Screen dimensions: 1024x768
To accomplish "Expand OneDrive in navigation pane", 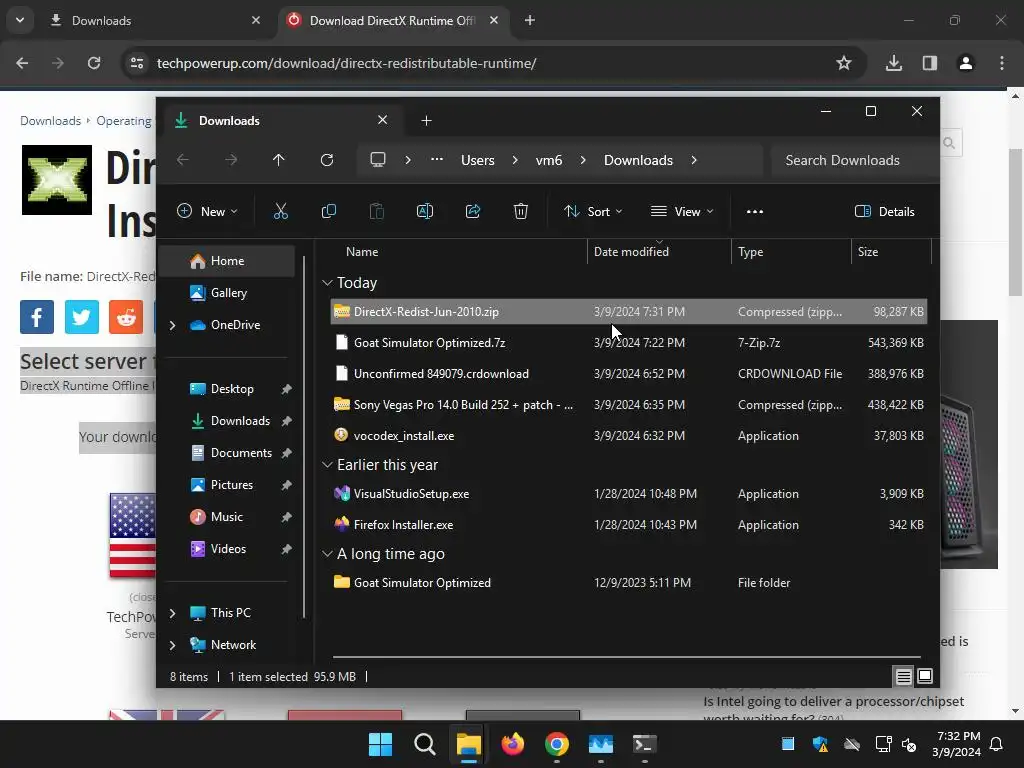I will click(172, 325).
